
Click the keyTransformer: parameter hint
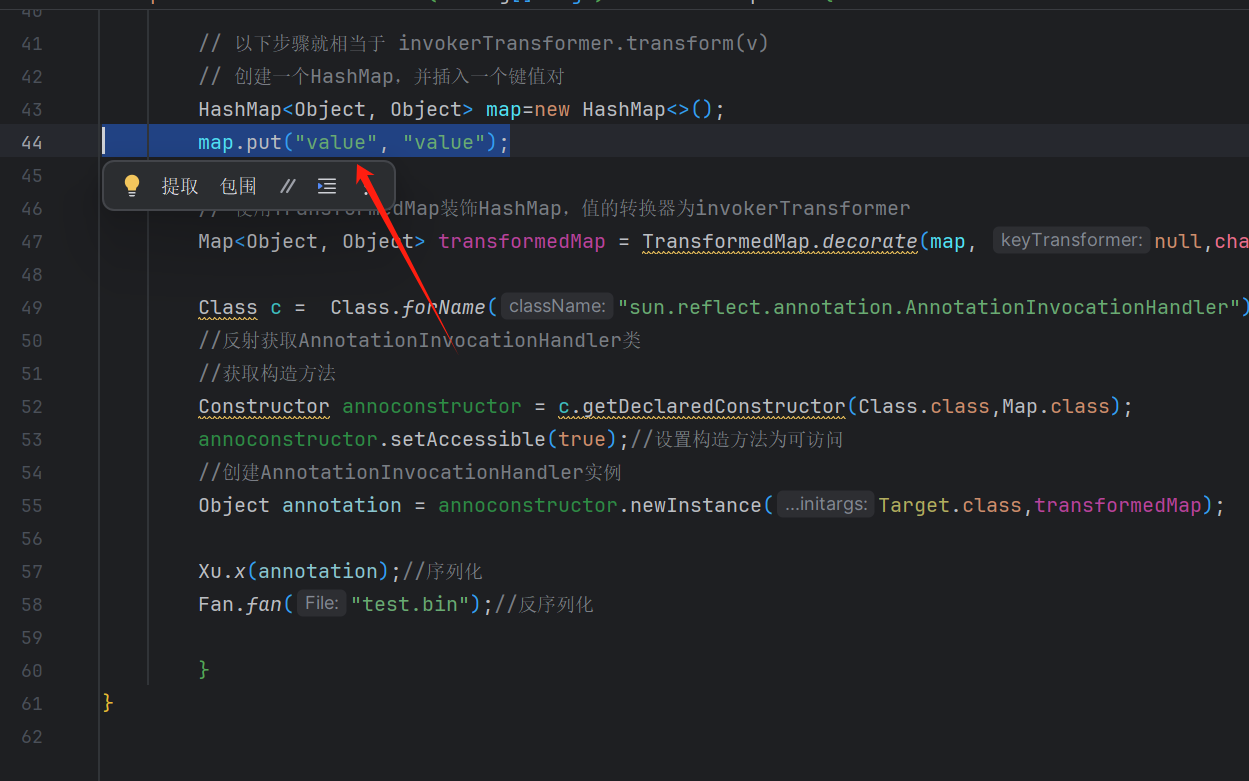(x=1070, y=240)
